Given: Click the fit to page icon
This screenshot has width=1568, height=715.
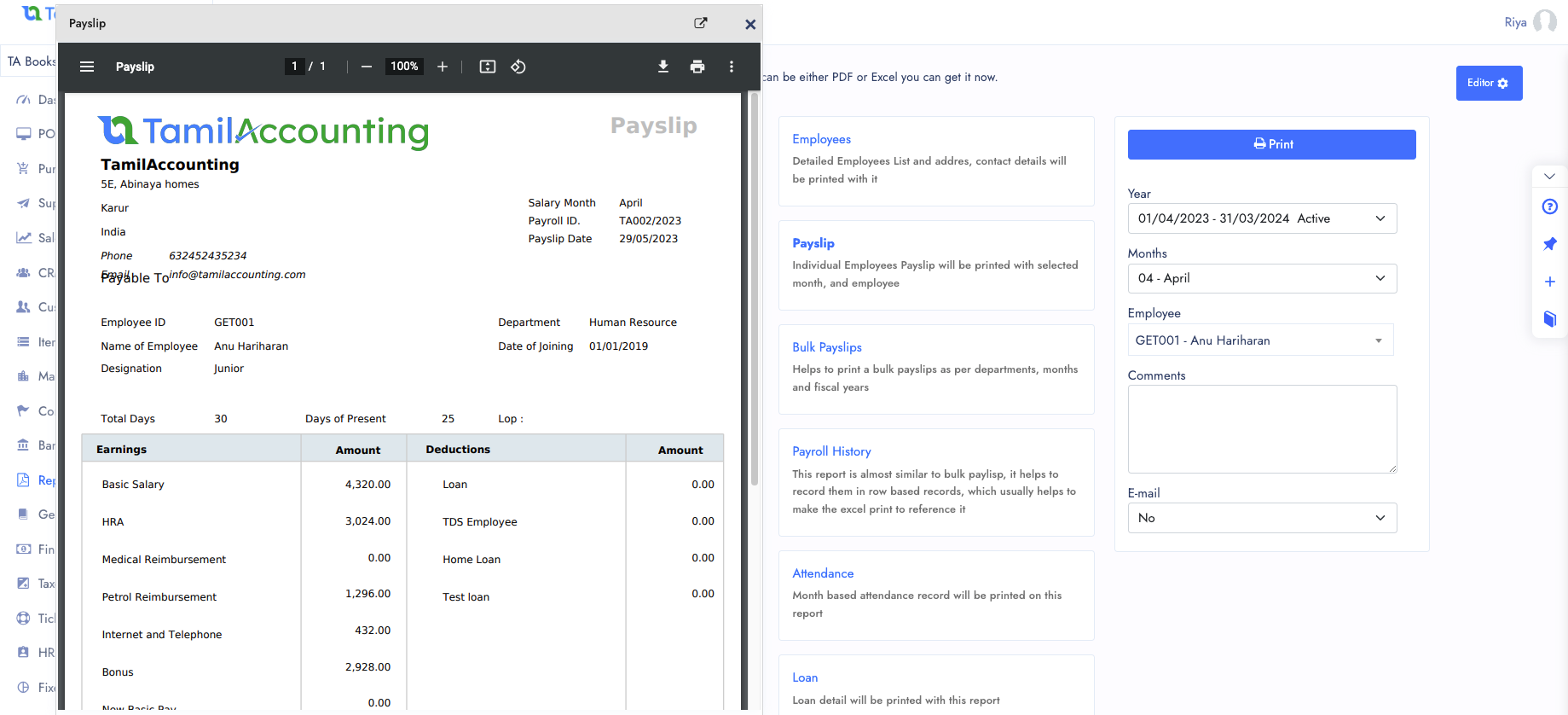Looking at the screenshot, I should [488, 67].
